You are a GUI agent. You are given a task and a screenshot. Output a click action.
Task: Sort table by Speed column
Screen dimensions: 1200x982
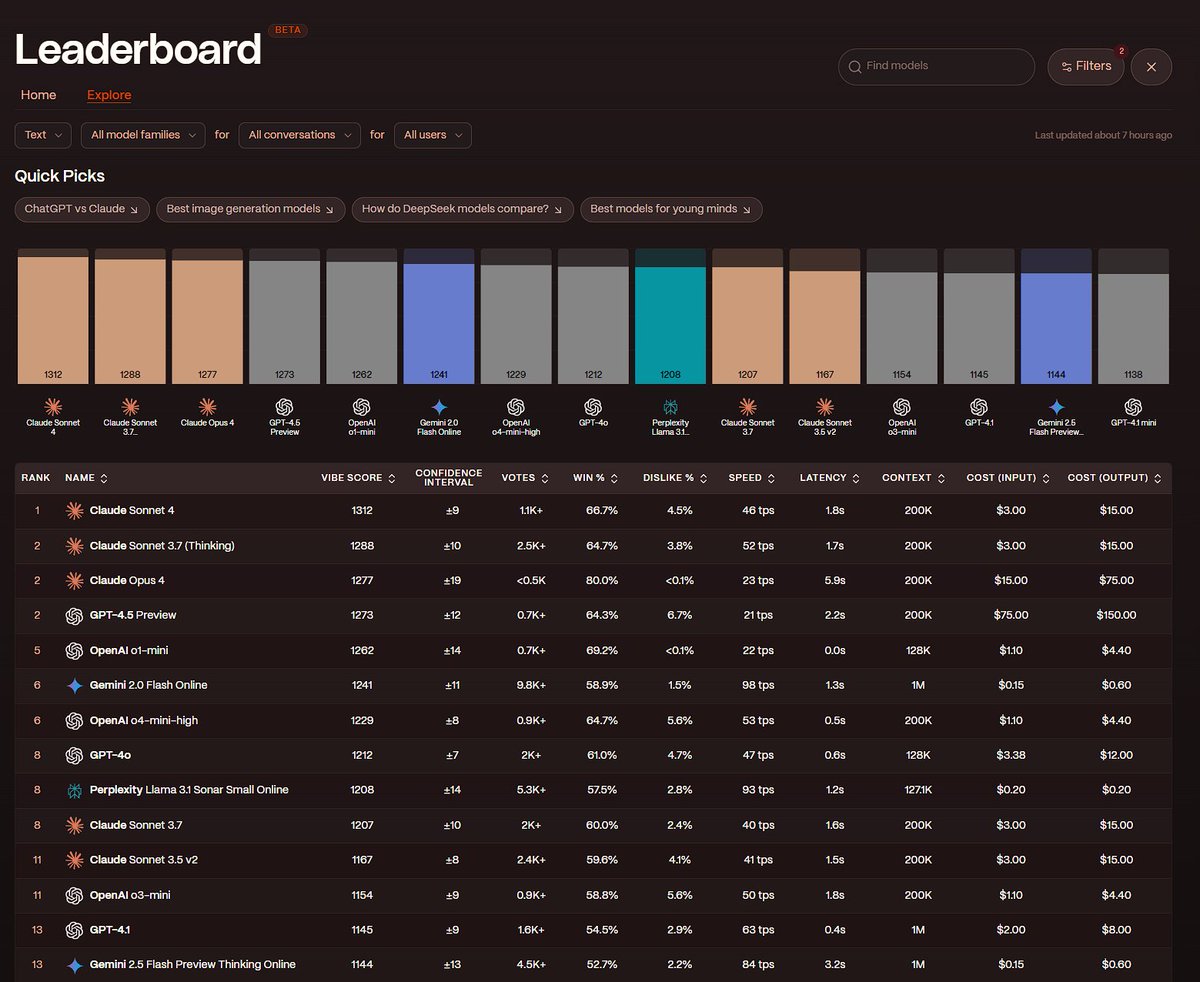coord(751,478)
